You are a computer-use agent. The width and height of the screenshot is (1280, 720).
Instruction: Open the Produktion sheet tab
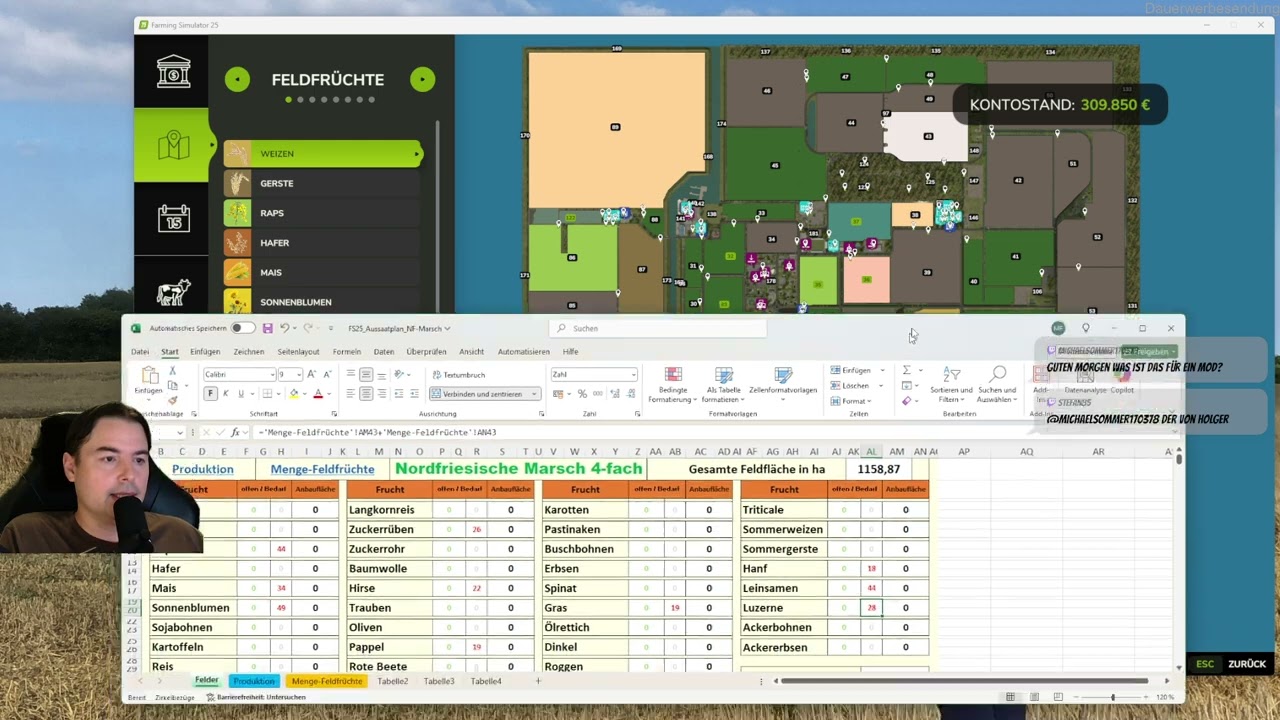coord(254,681)
